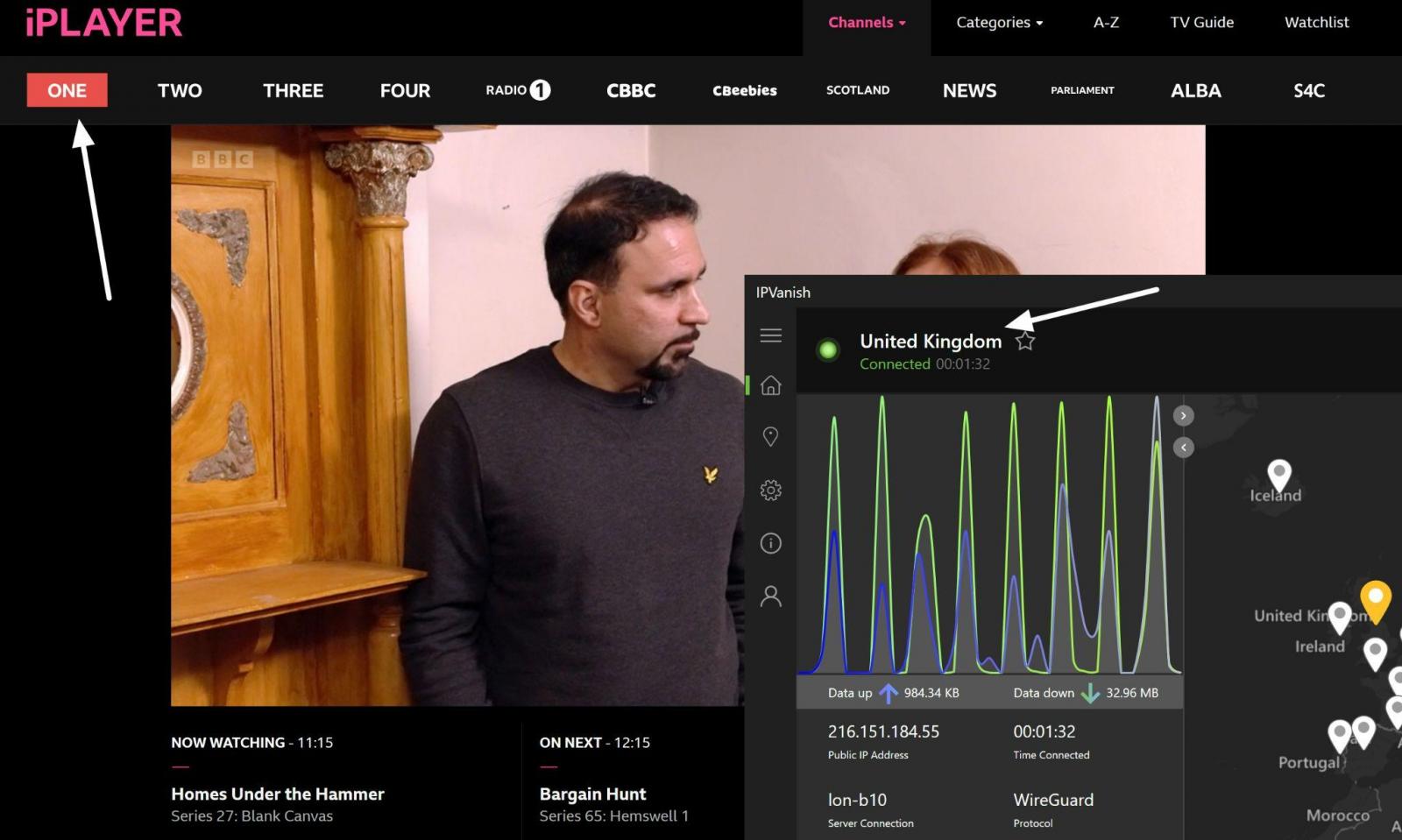Click the right chevron beside the graph
Screen dimensions: 1402x840
pyautogui.click(x=1183, y=415)
